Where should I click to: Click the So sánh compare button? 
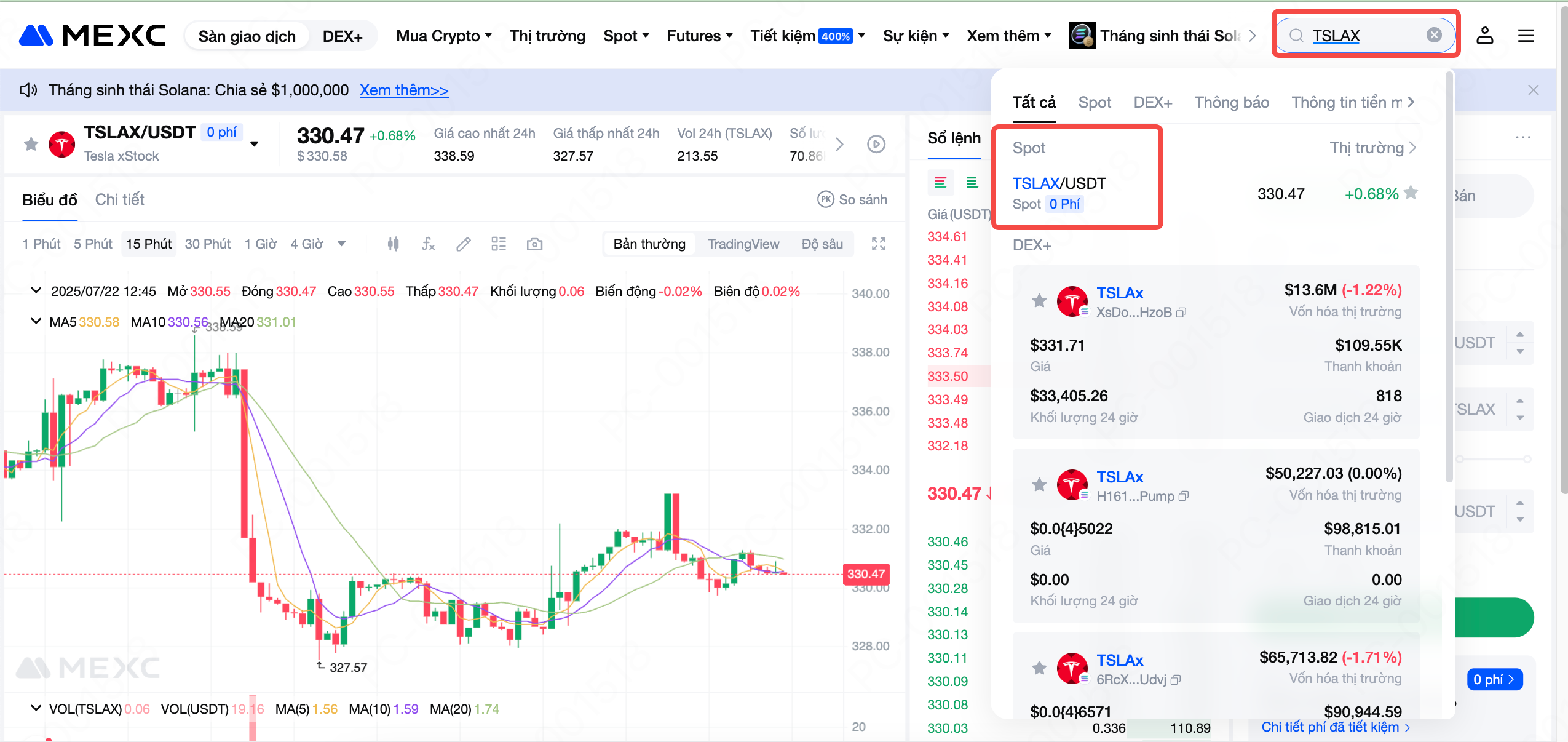coord(852,199)
